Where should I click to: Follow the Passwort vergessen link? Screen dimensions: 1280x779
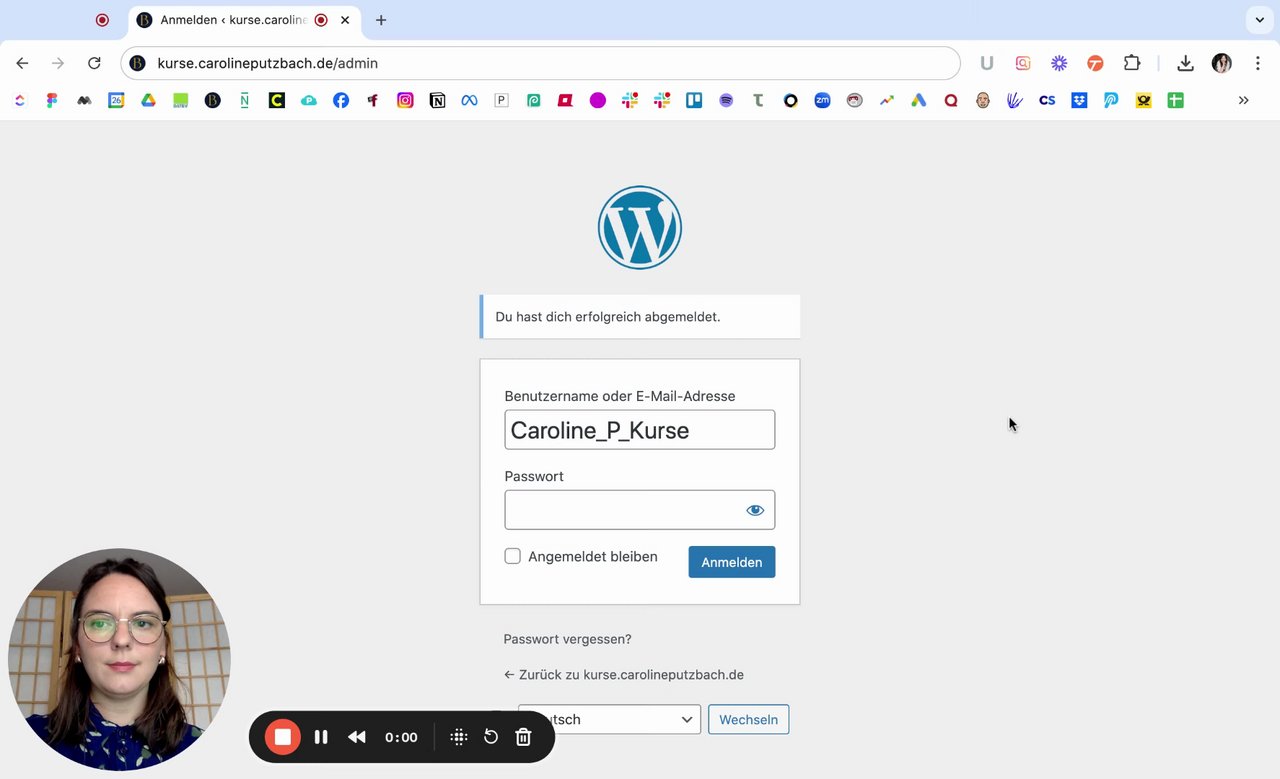point(567,639)
